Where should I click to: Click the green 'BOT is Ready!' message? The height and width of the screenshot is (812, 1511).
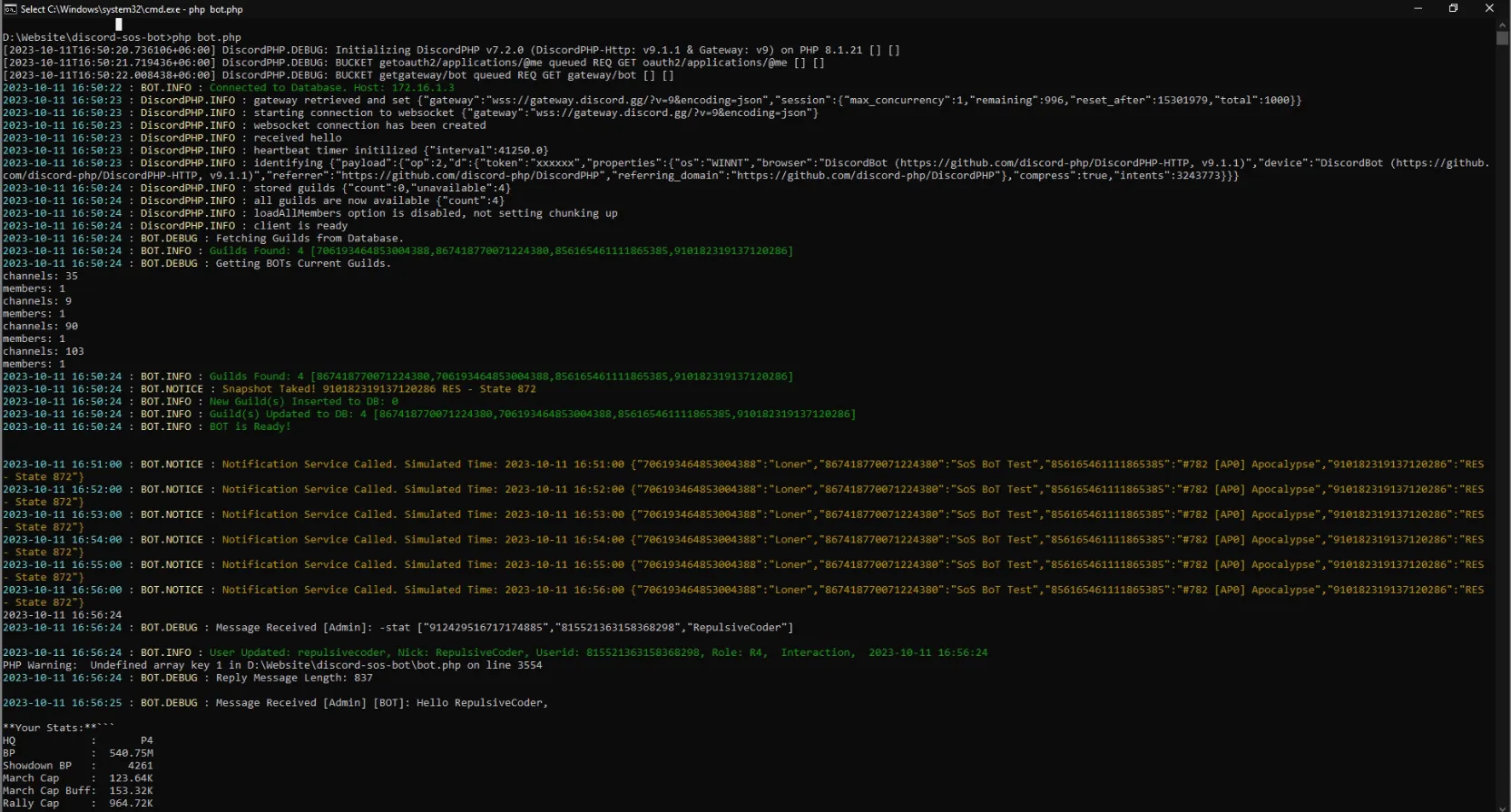(x=250, y=426)
